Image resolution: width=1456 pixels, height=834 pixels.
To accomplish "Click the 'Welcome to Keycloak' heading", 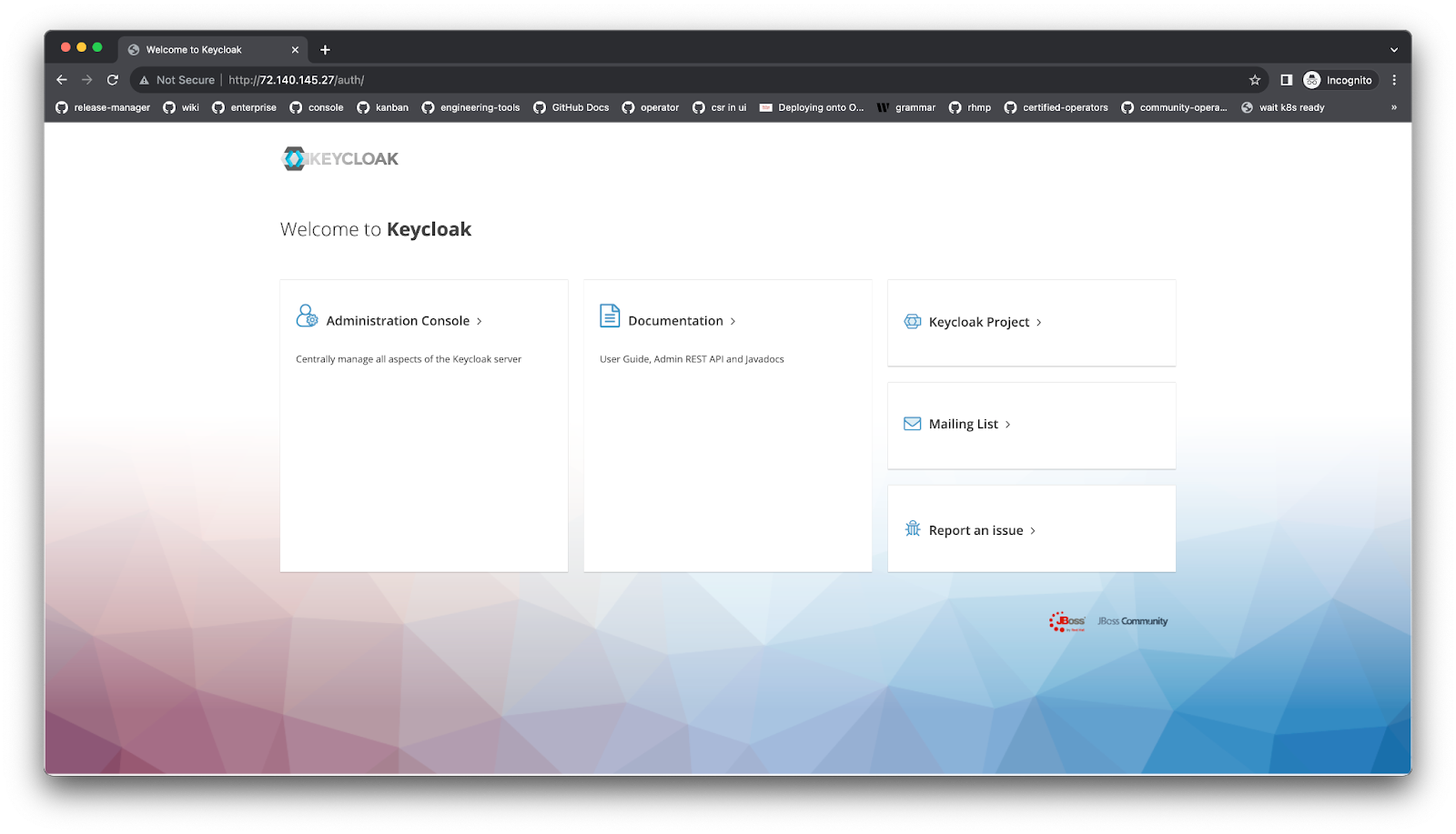I will click(376, 229).
